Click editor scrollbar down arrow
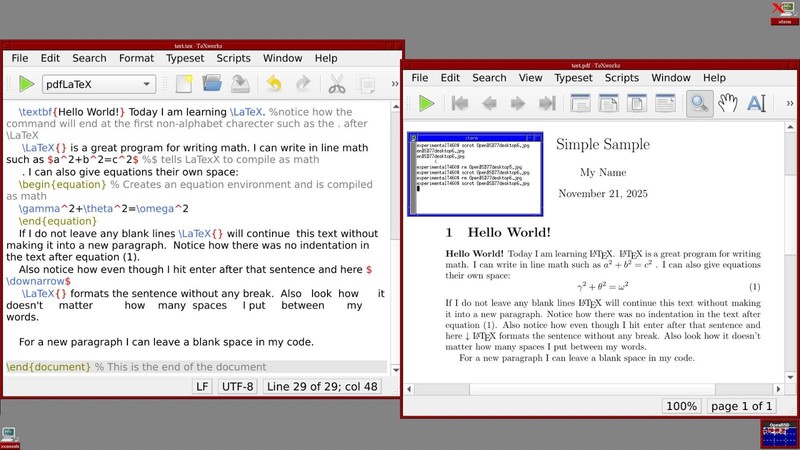Viewport: 800px width, 450px height. pos(395,369)
